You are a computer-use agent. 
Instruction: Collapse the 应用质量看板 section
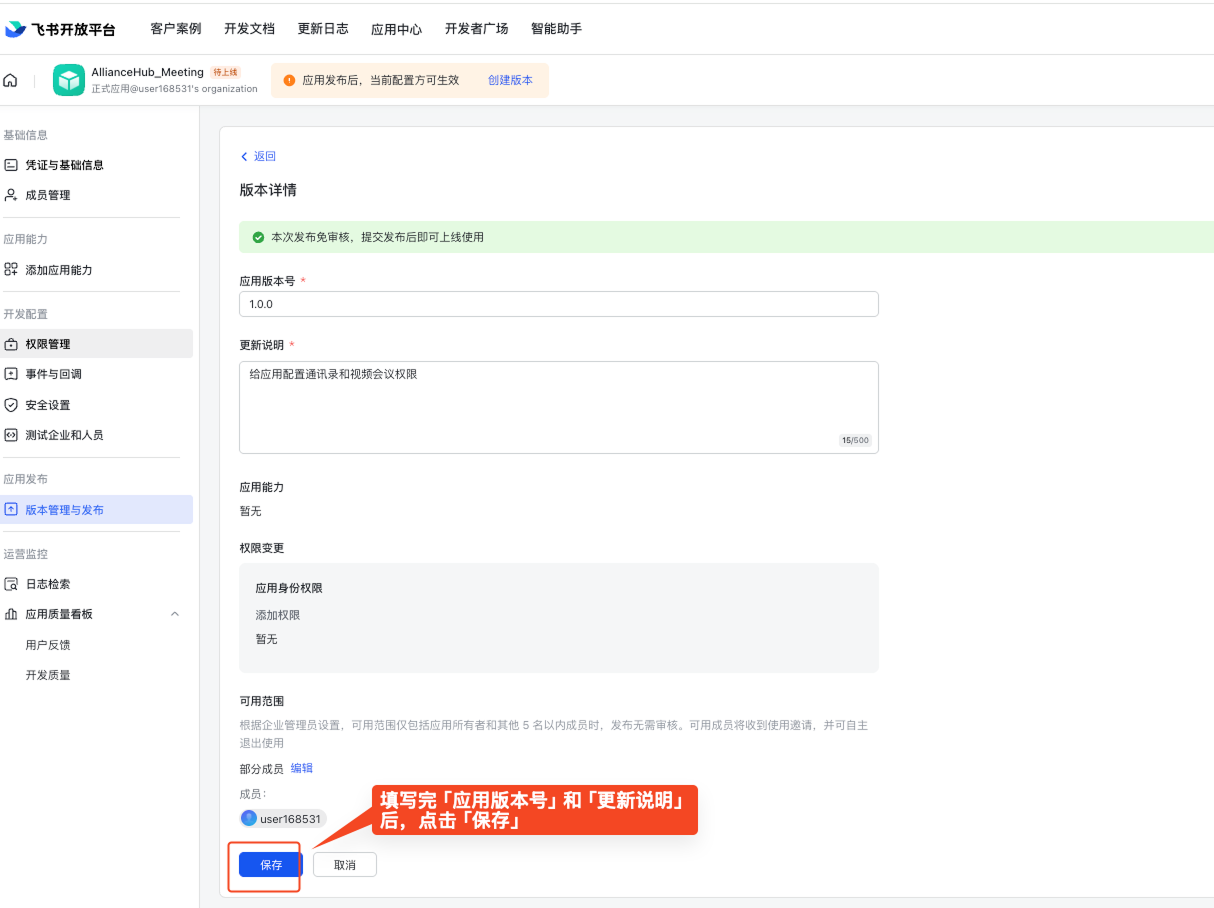click(175, 613)
